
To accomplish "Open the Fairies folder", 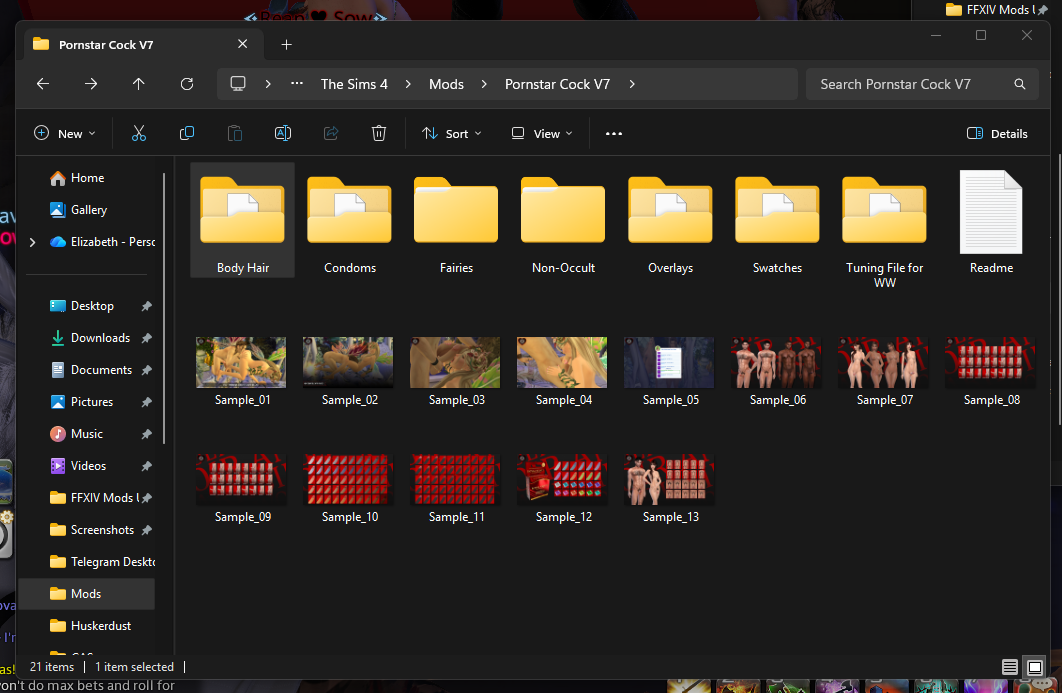I will [x=456, y=220].
